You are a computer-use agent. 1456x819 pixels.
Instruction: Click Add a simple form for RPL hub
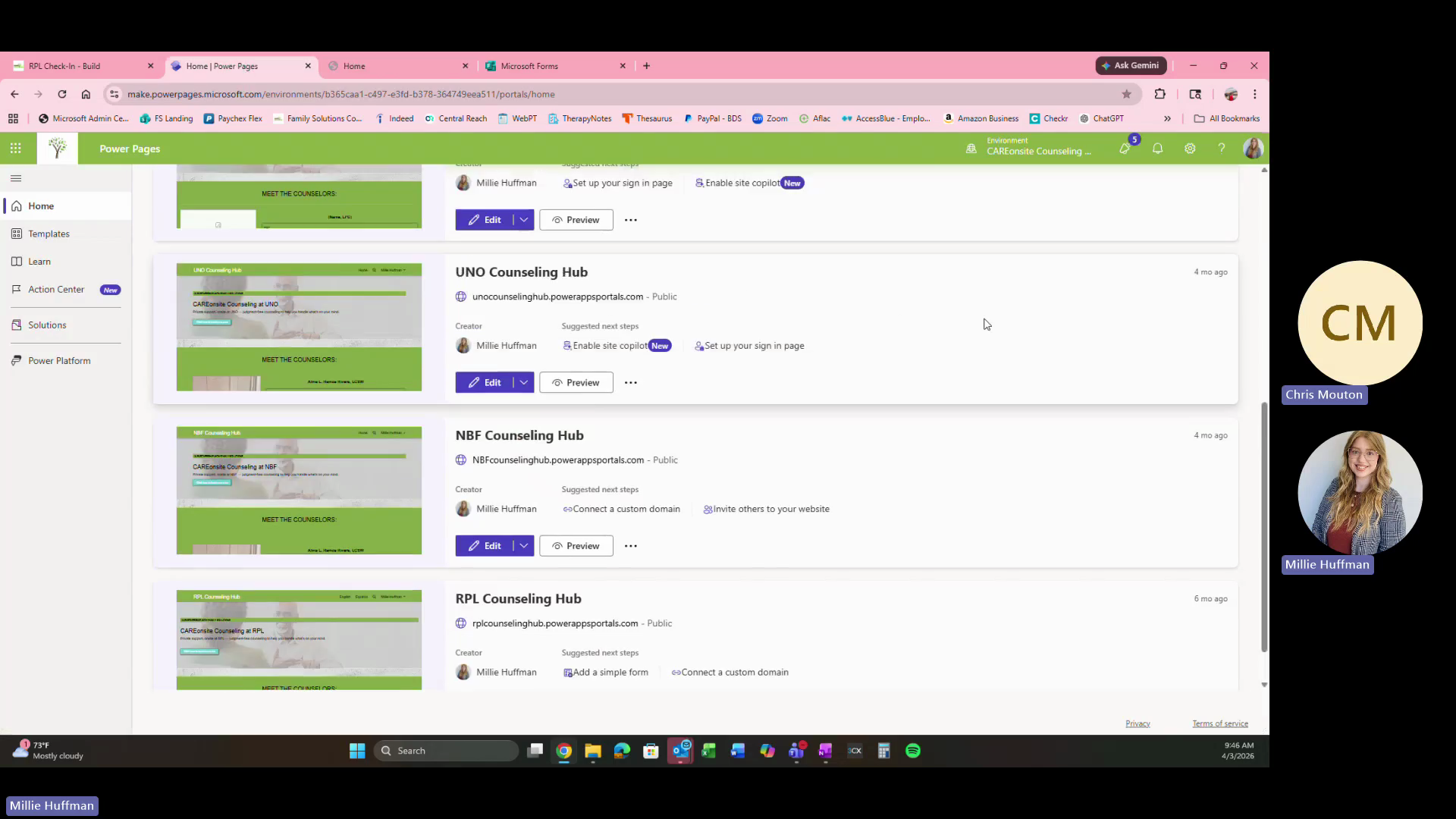point(605,673)
